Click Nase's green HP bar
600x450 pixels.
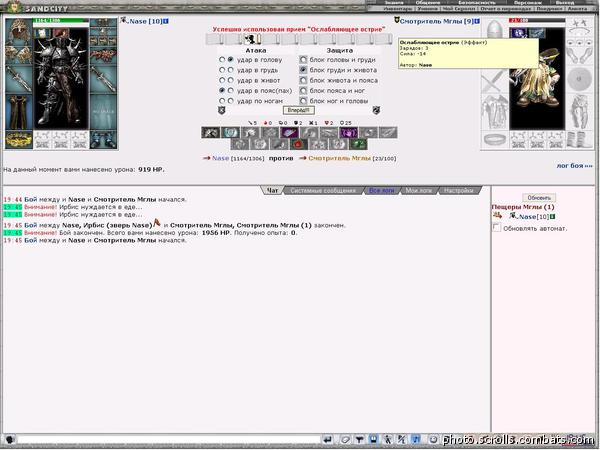coord(61,21)
